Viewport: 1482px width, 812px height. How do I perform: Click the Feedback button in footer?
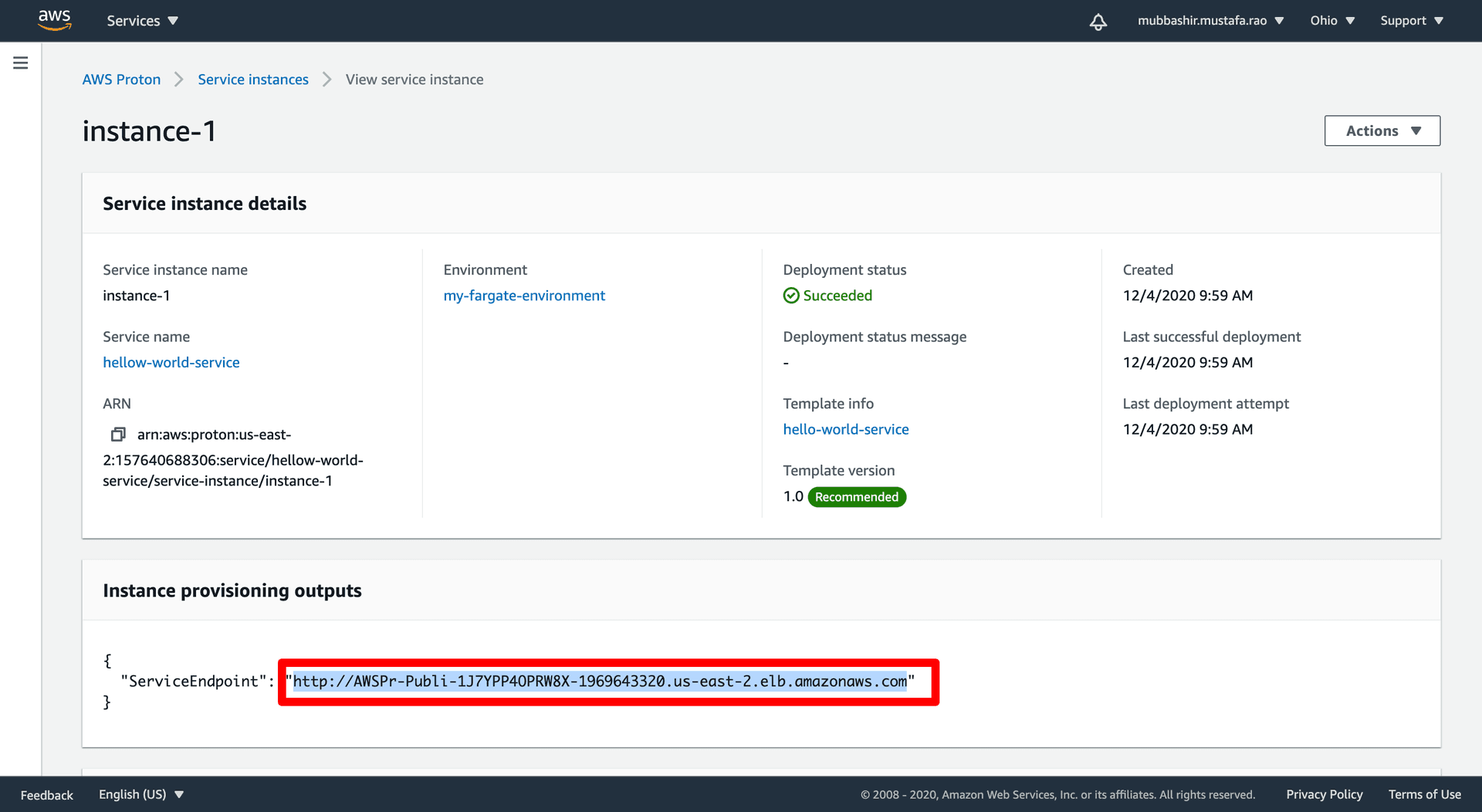46,795
